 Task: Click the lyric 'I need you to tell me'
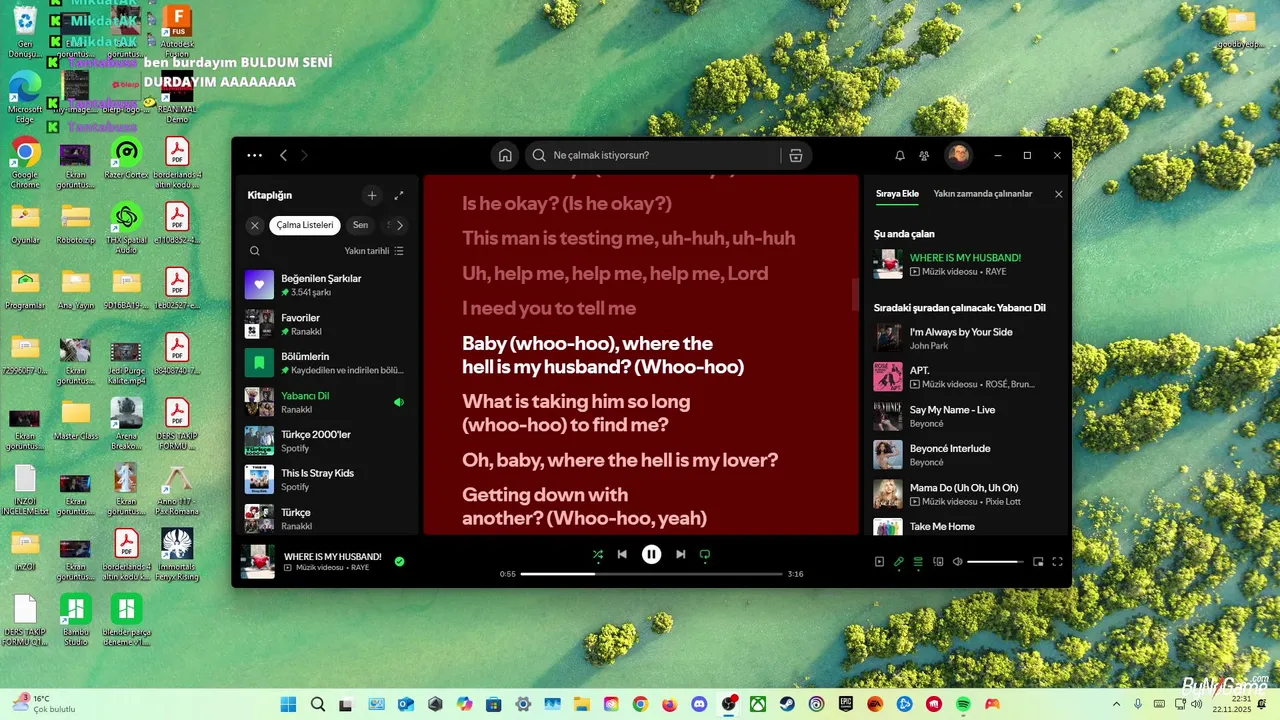tap(549, 308)
